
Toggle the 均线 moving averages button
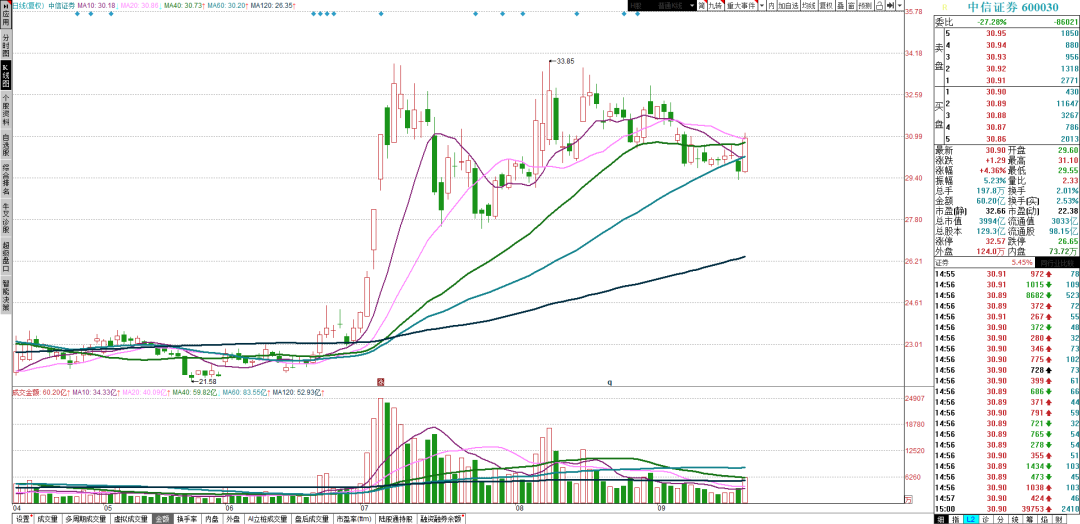pos(809,5)
